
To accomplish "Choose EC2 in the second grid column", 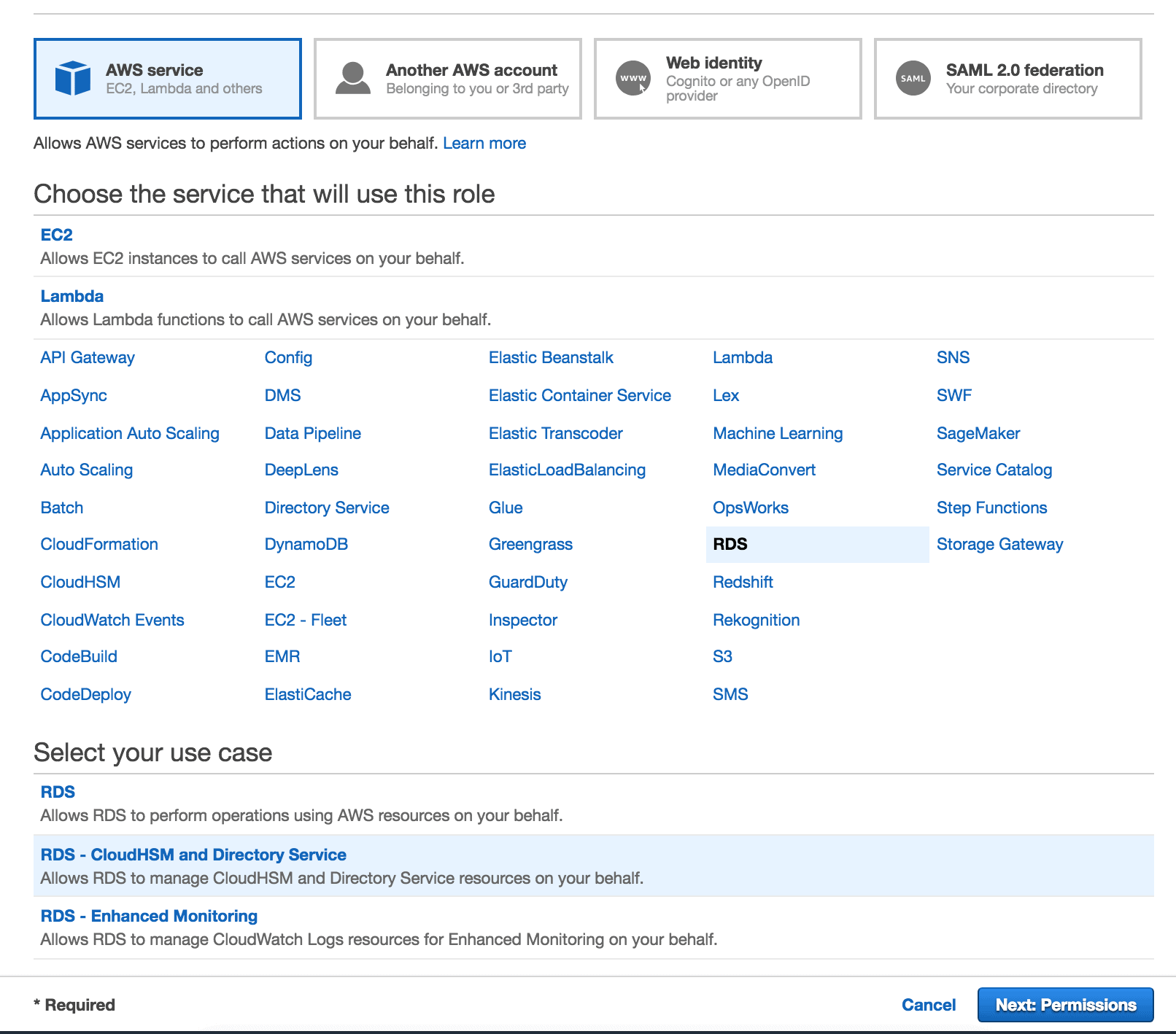I will point(280,582).
